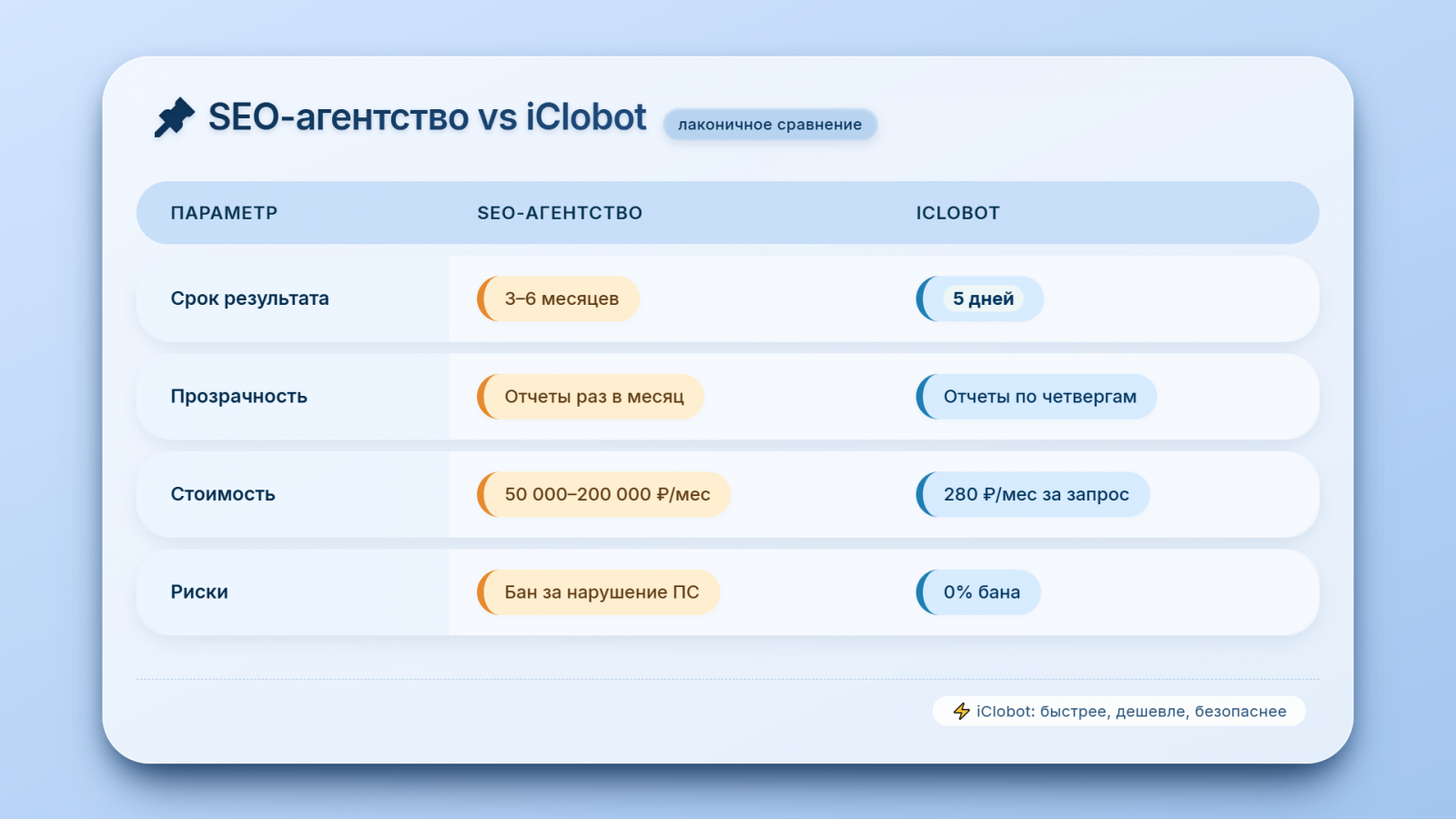Click the Бан за нарушение ПС pill
The height and width of the screenshot is (819, 1456).
click(602, 592)
